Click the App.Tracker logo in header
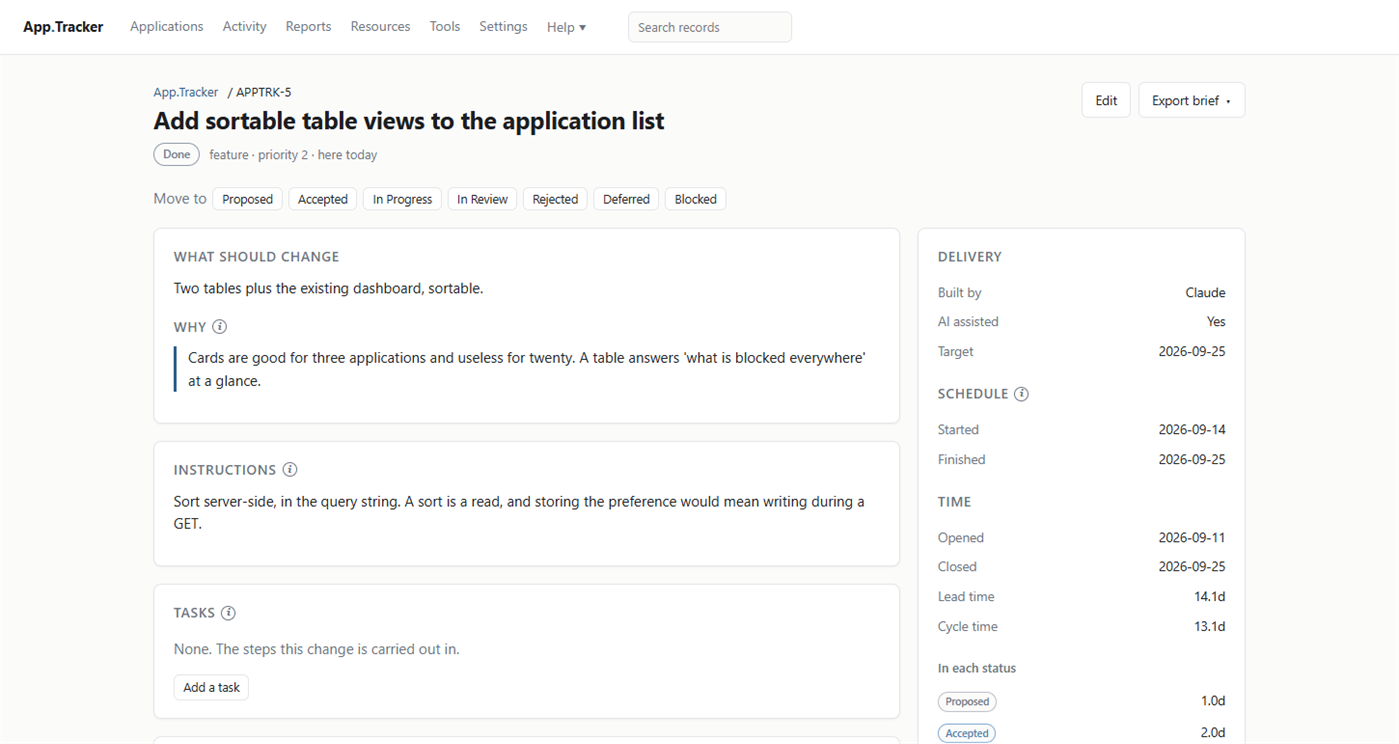This screenshot has height=744, width=1399. coord(63,27)
